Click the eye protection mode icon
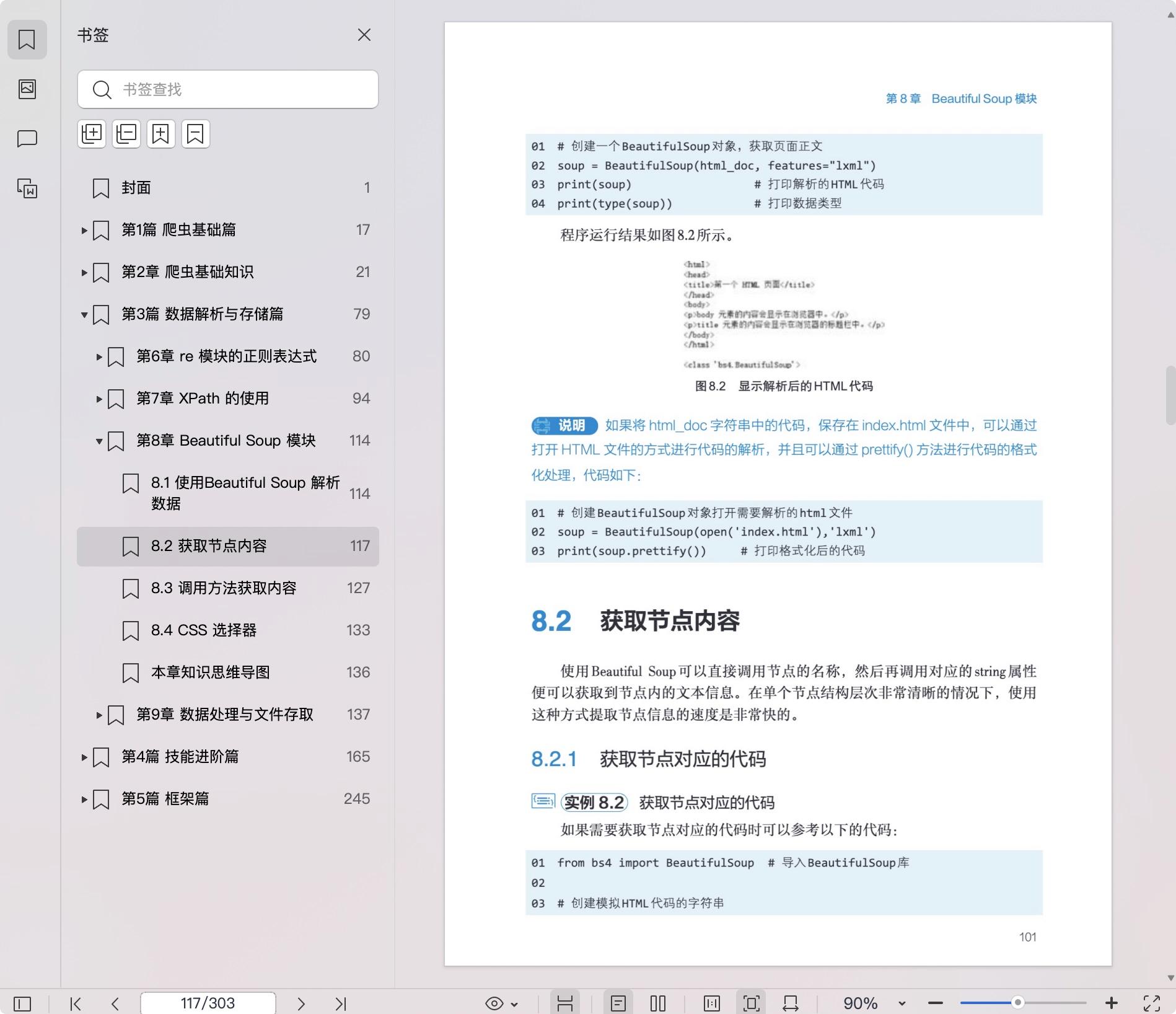Image resolution: width=1176 pixels, height=1014 pixels. click(x=494, y=1003)
